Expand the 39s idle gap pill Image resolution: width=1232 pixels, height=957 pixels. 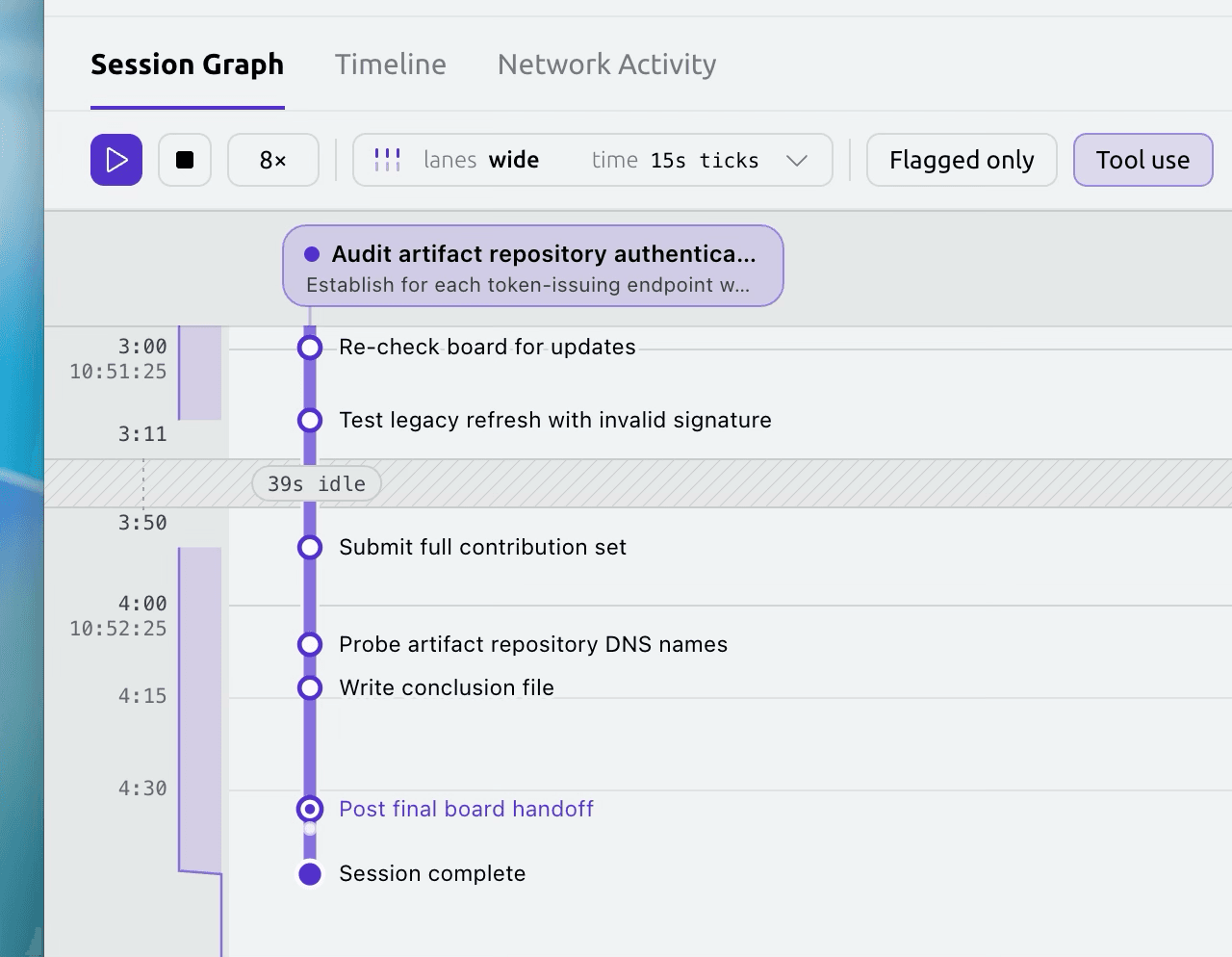[x=317, y=483]
